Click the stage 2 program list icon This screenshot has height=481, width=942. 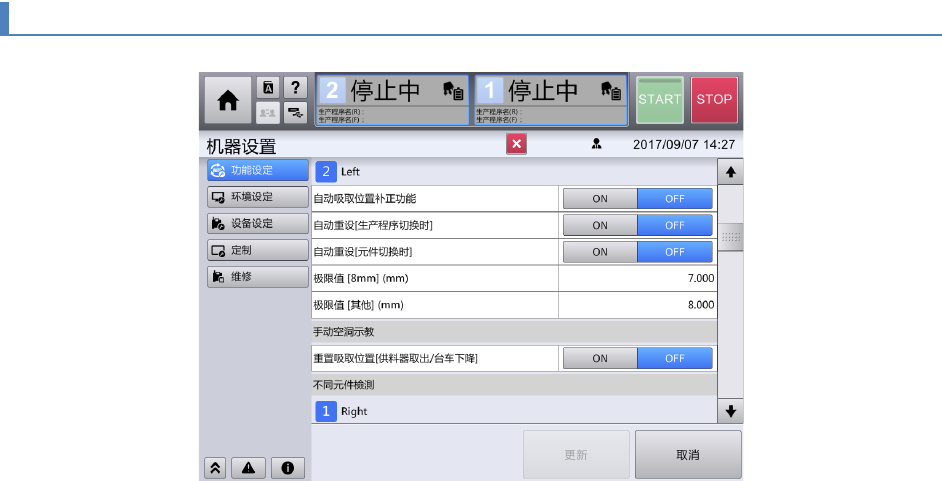click(454, 91)
